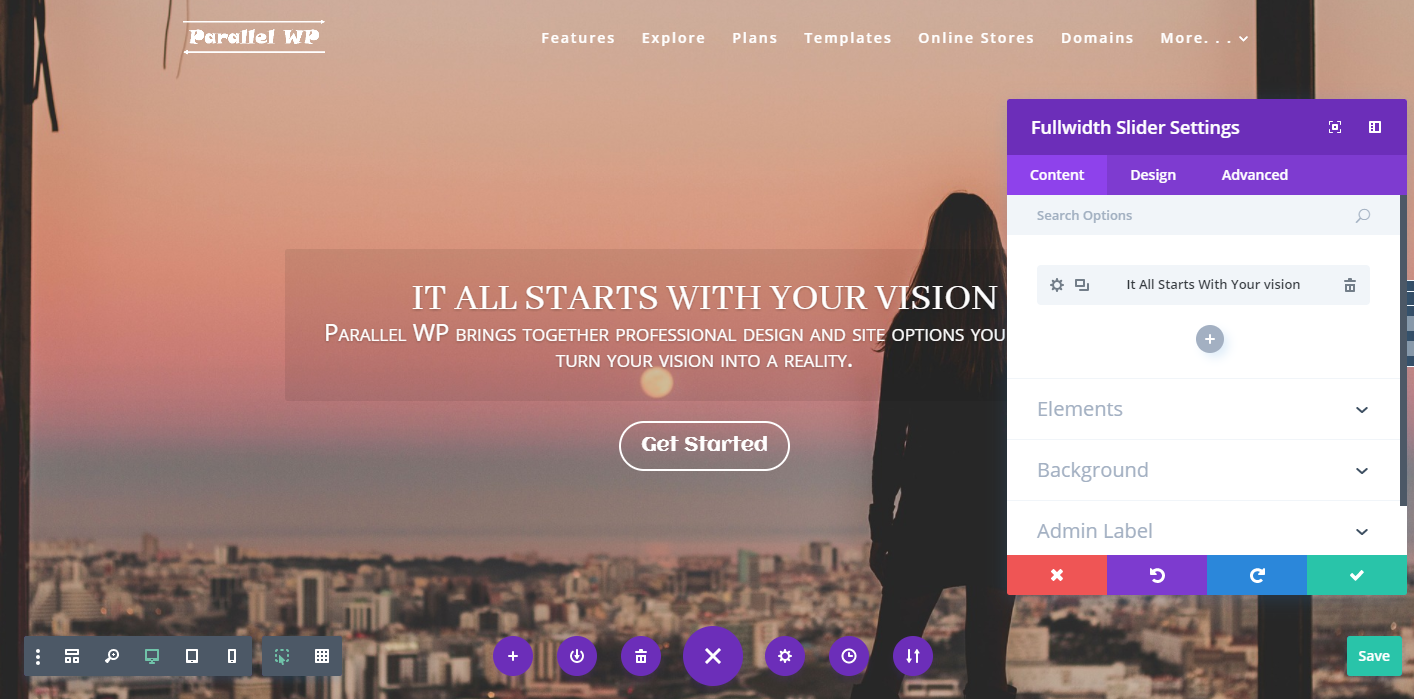Open wireframe view in bottom toolbar
1414x699 pixels.
click(x=72, y=656)
